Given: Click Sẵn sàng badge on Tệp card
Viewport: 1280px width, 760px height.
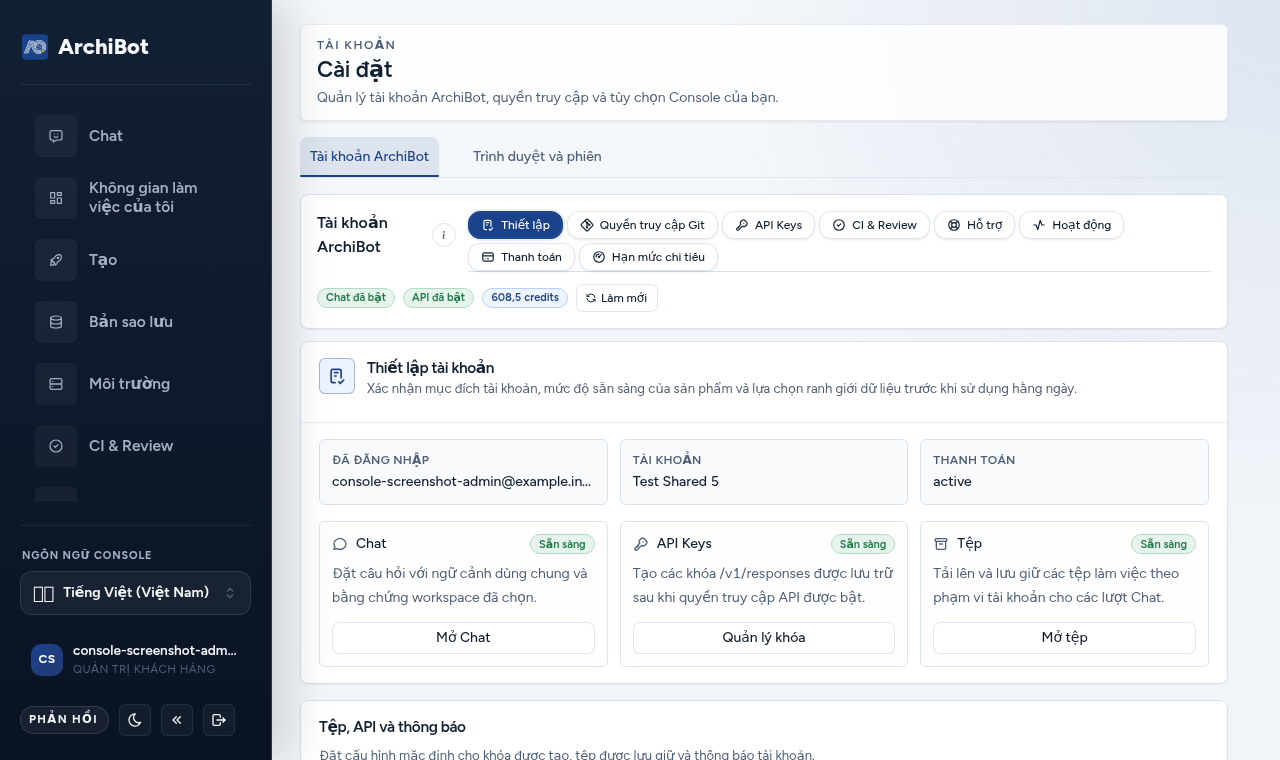Looking at the screenshot, I should pyautogui.click(x=1163, y=544).
